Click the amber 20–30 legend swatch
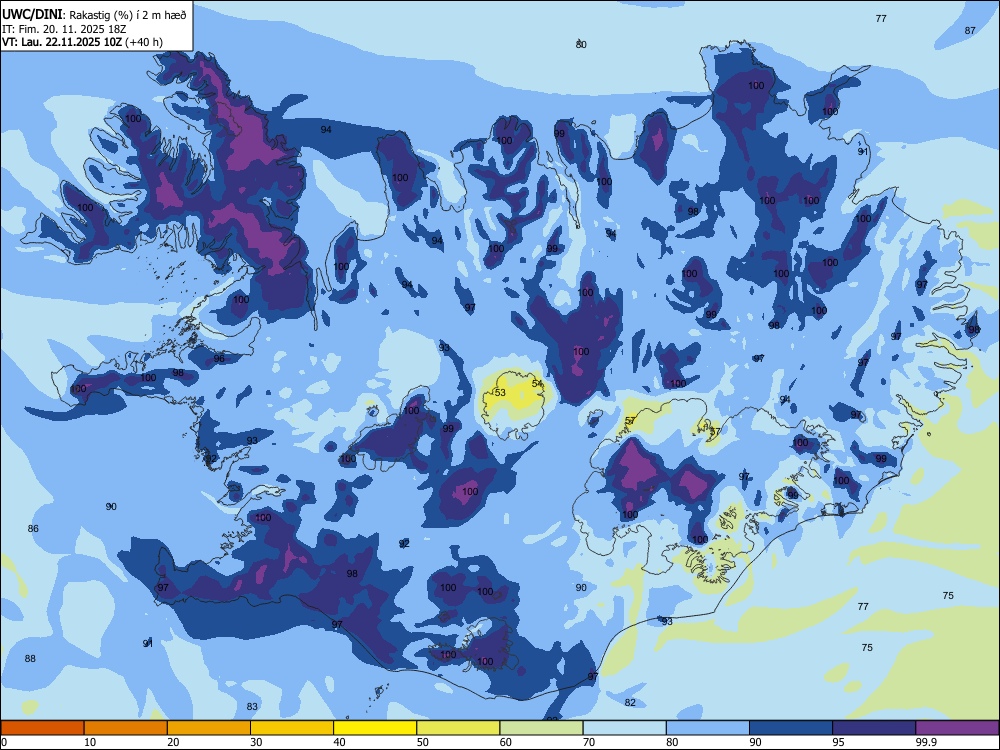The height and width of the screenshot is (750, 1000). click(209, 728)
